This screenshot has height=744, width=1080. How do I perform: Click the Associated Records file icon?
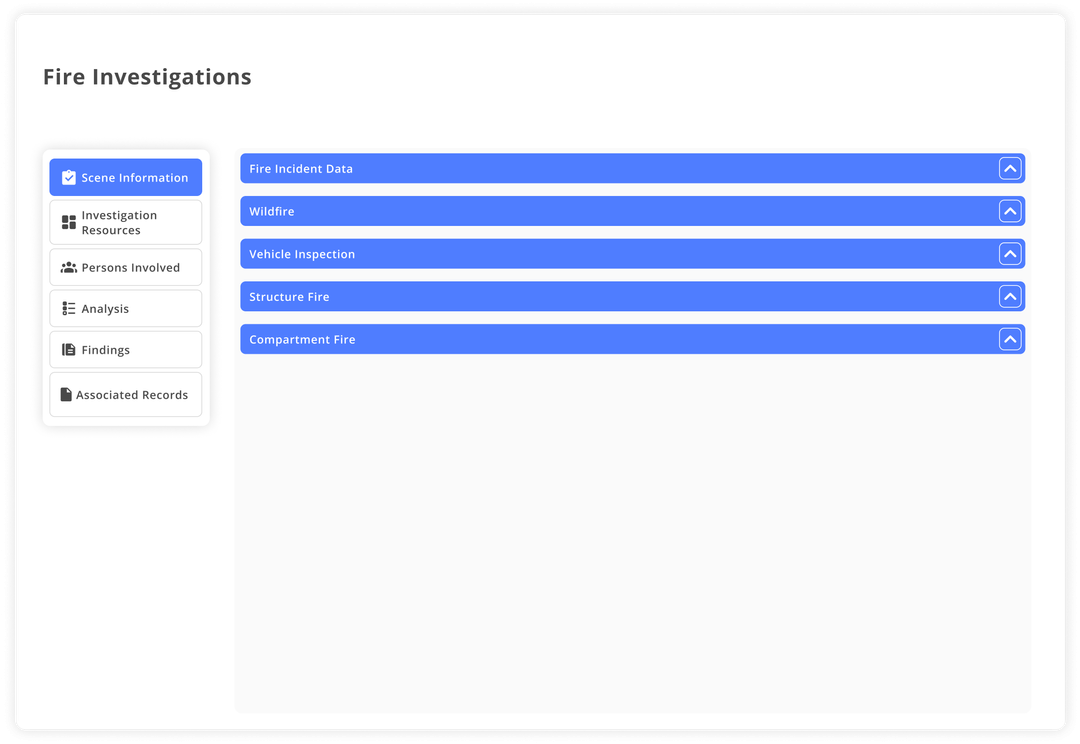tap(67, 394)
